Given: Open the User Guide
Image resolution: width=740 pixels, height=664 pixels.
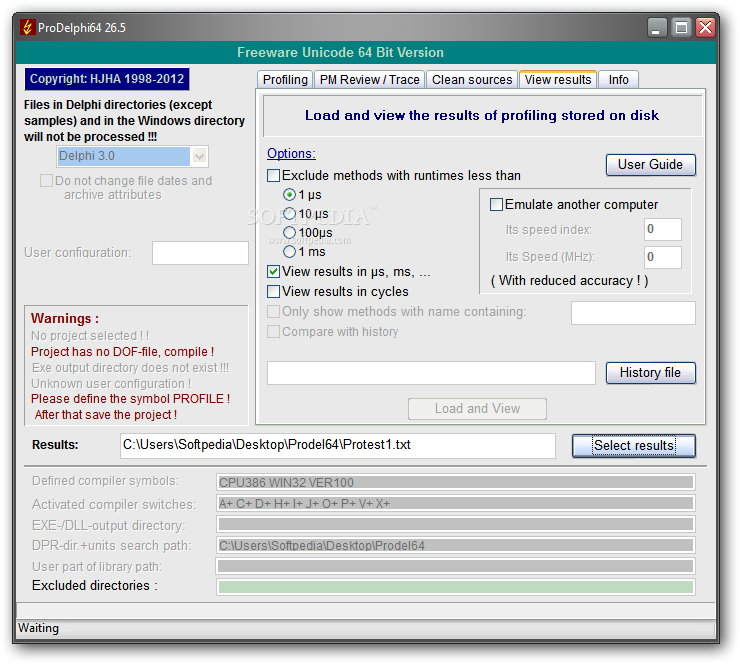Looking at the screenshot, I should (x=650, y=165).
